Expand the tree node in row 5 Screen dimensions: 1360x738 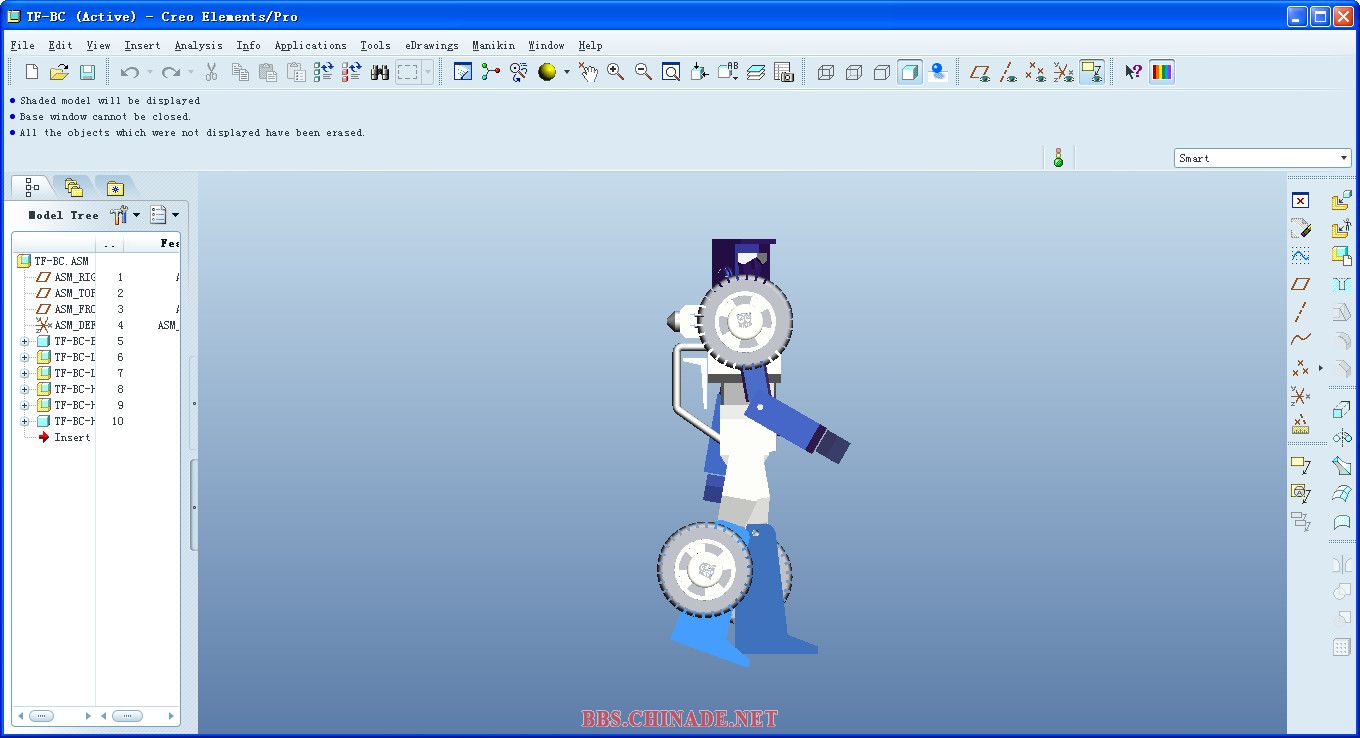[24, 341]
